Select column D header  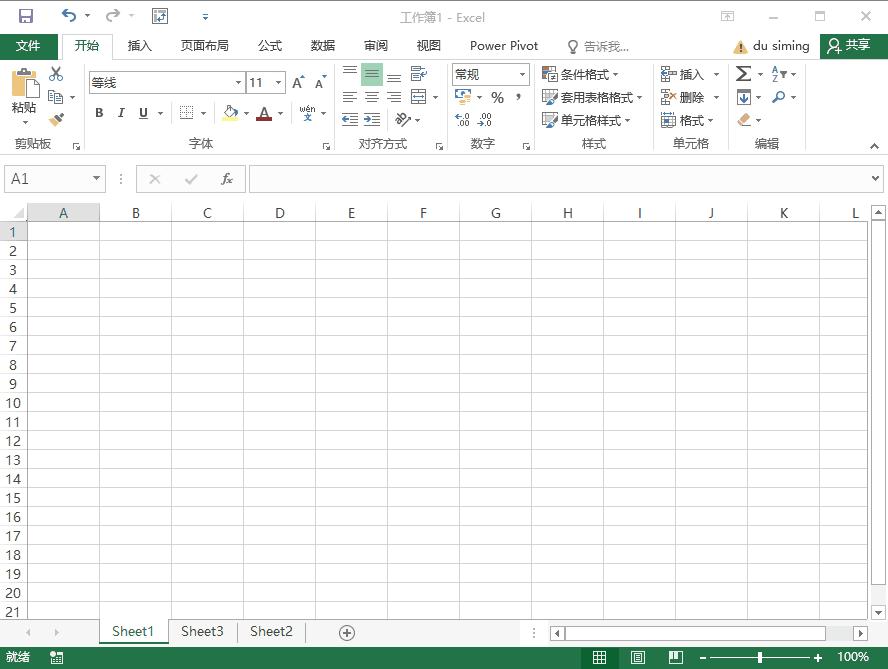pos(279,213)
